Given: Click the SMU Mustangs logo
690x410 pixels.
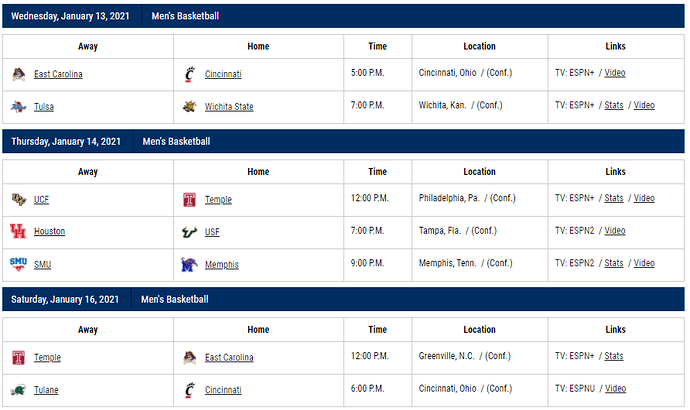Looking at the screenshot, I should coord(18,264).
